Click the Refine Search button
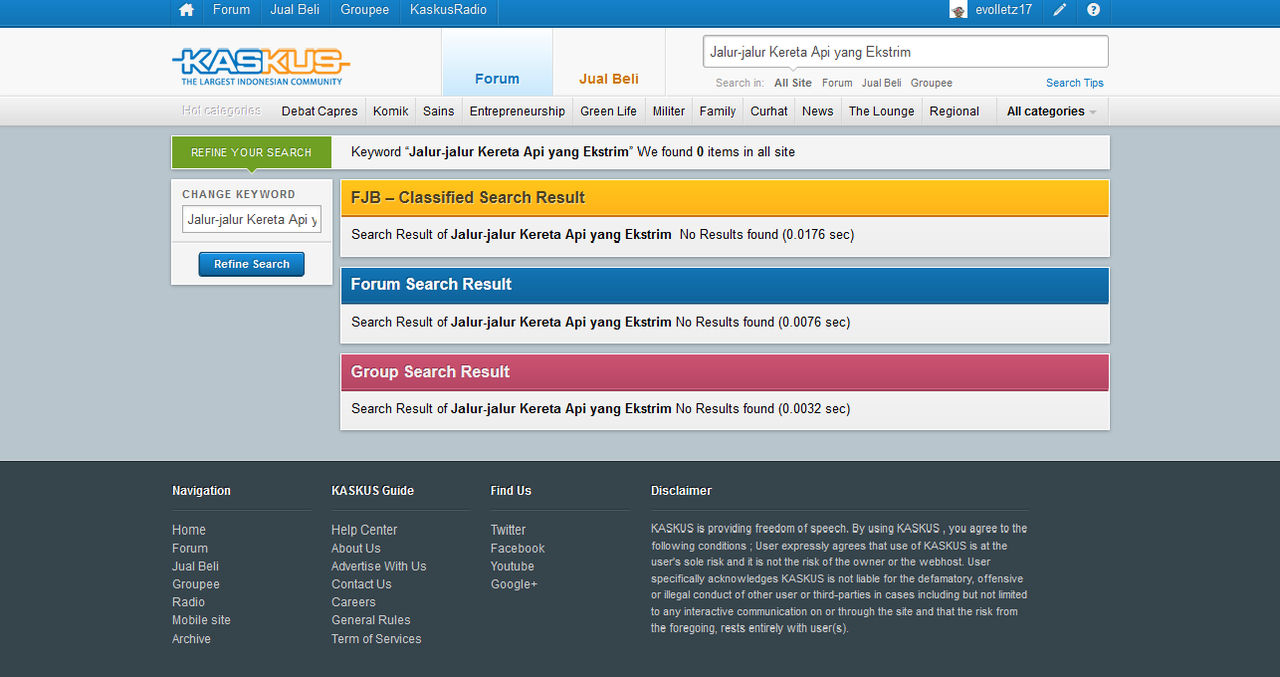Viewport: 1280px width, 677px height. pos(252,264)
